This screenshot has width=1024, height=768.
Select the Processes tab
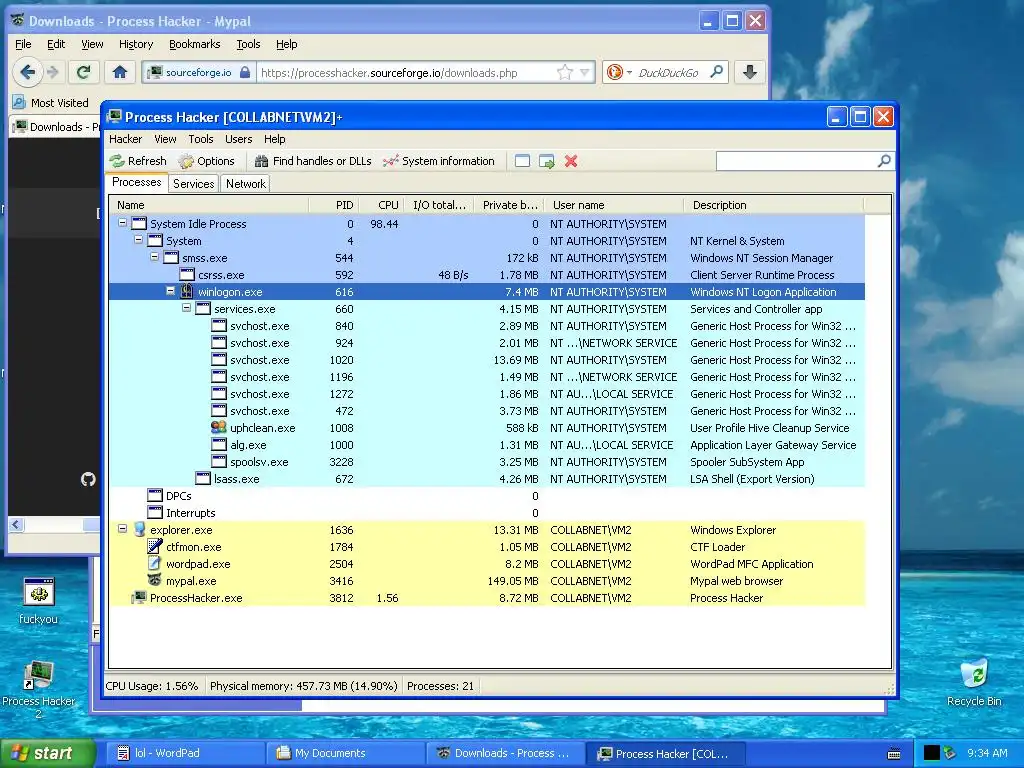(136, 183)
